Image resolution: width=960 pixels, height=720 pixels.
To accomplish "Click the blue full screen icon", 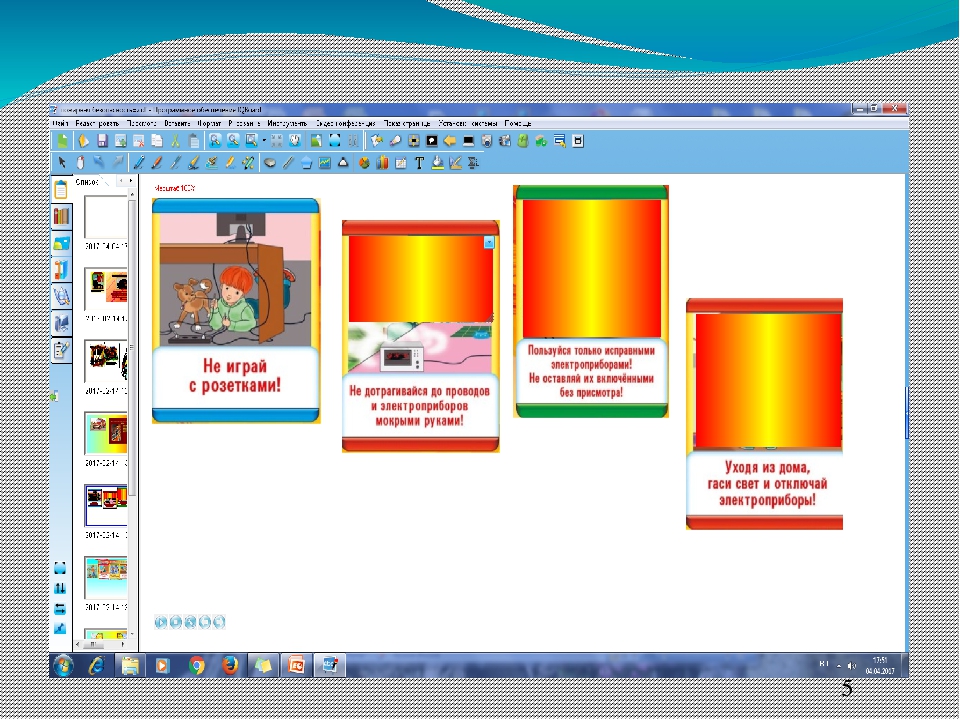I will pos(335,141).
